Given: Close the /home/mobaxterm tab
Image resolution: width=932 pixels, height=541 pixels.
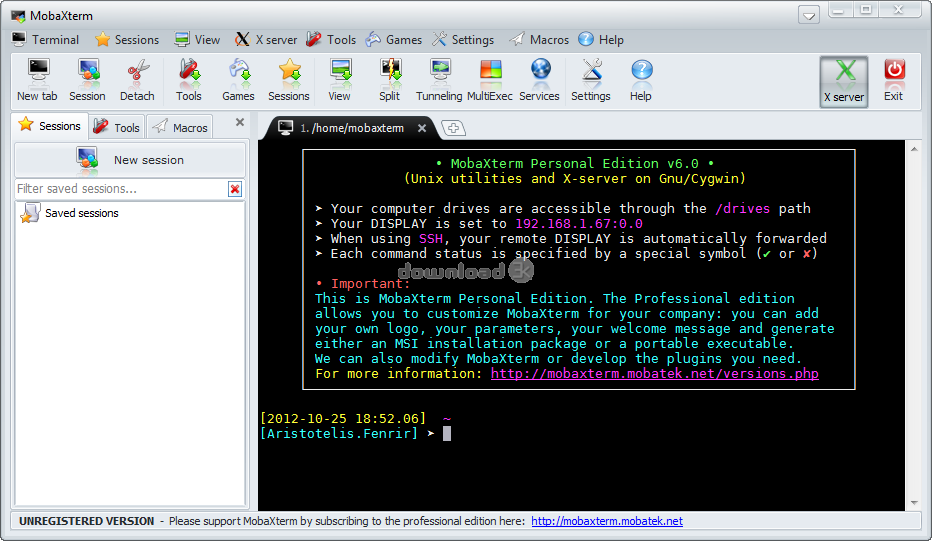Looking at the screenshot, I should click(x=422, y=128).
